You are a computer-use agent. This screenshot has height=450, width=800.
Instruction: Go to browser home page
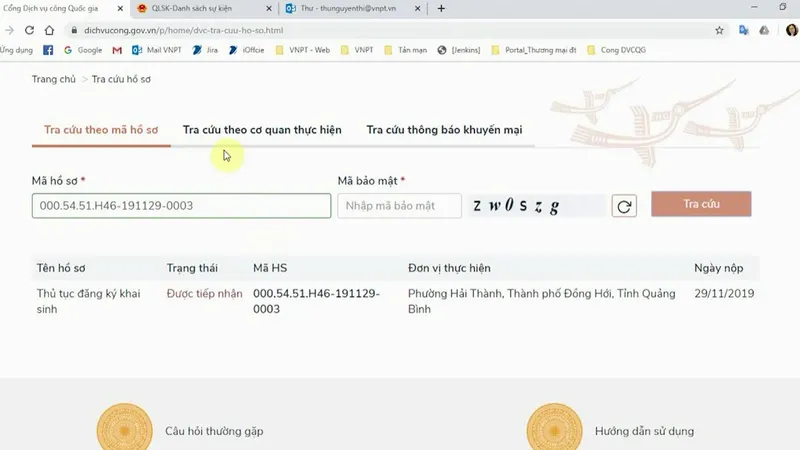pyautogui.click(x=49, y=31)
